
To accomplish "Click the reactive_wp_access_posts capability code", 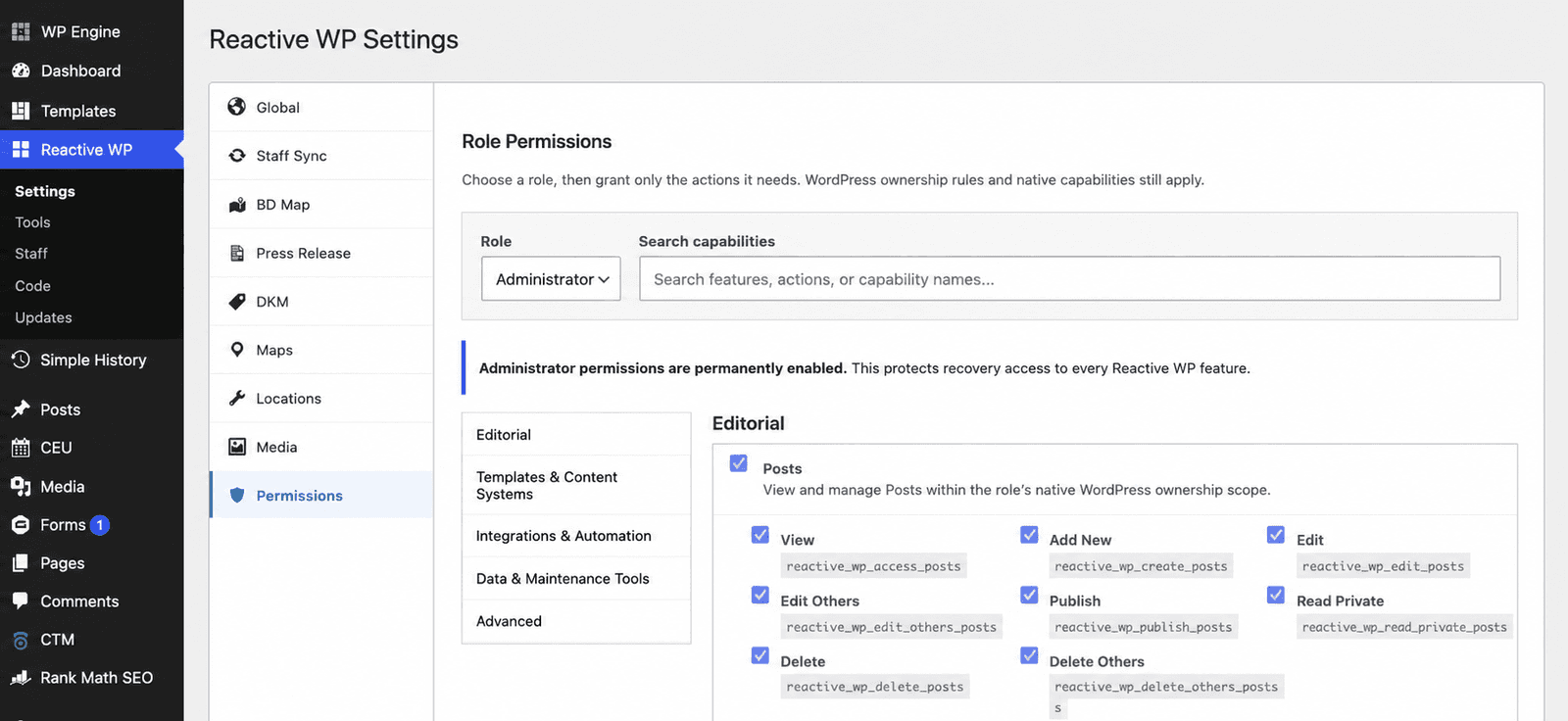I will tap(873, 566).
